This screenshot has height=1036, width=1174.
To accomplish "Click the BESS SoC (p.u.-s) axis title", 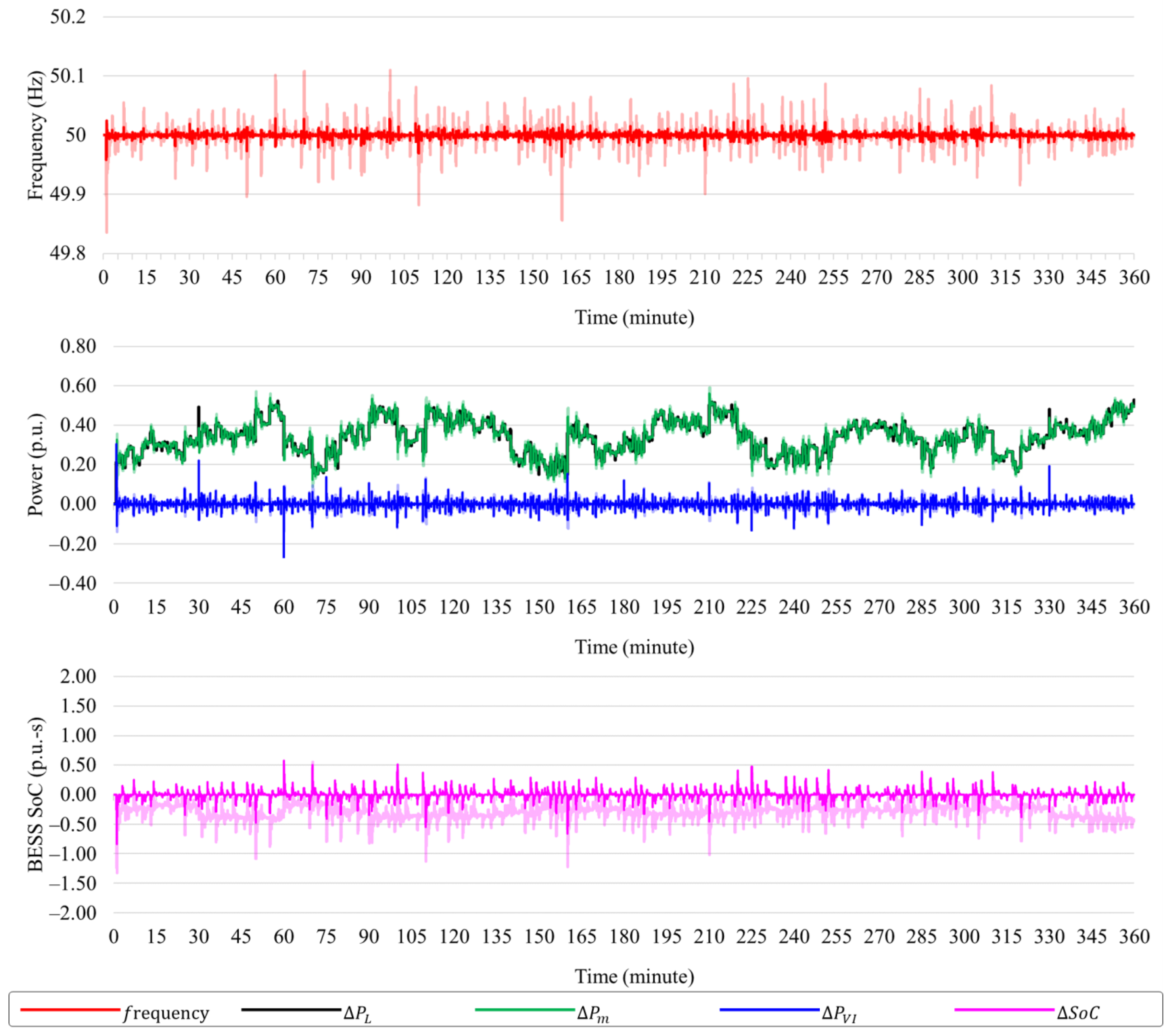I will pyautogui.click(x=36, y=794).
